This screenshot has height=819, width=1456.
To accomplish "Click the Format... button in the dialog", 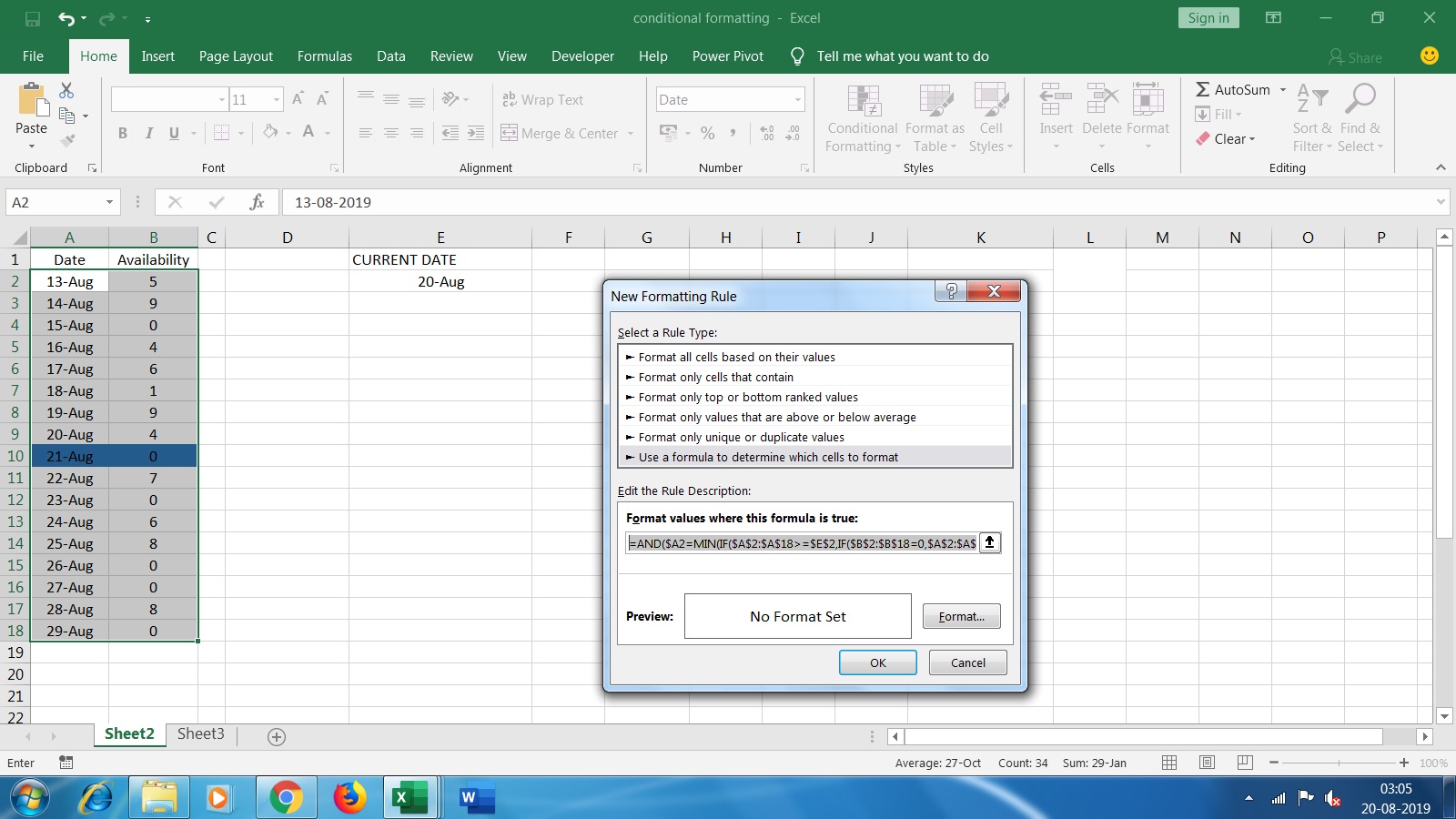I will click(x=961, y=616).
